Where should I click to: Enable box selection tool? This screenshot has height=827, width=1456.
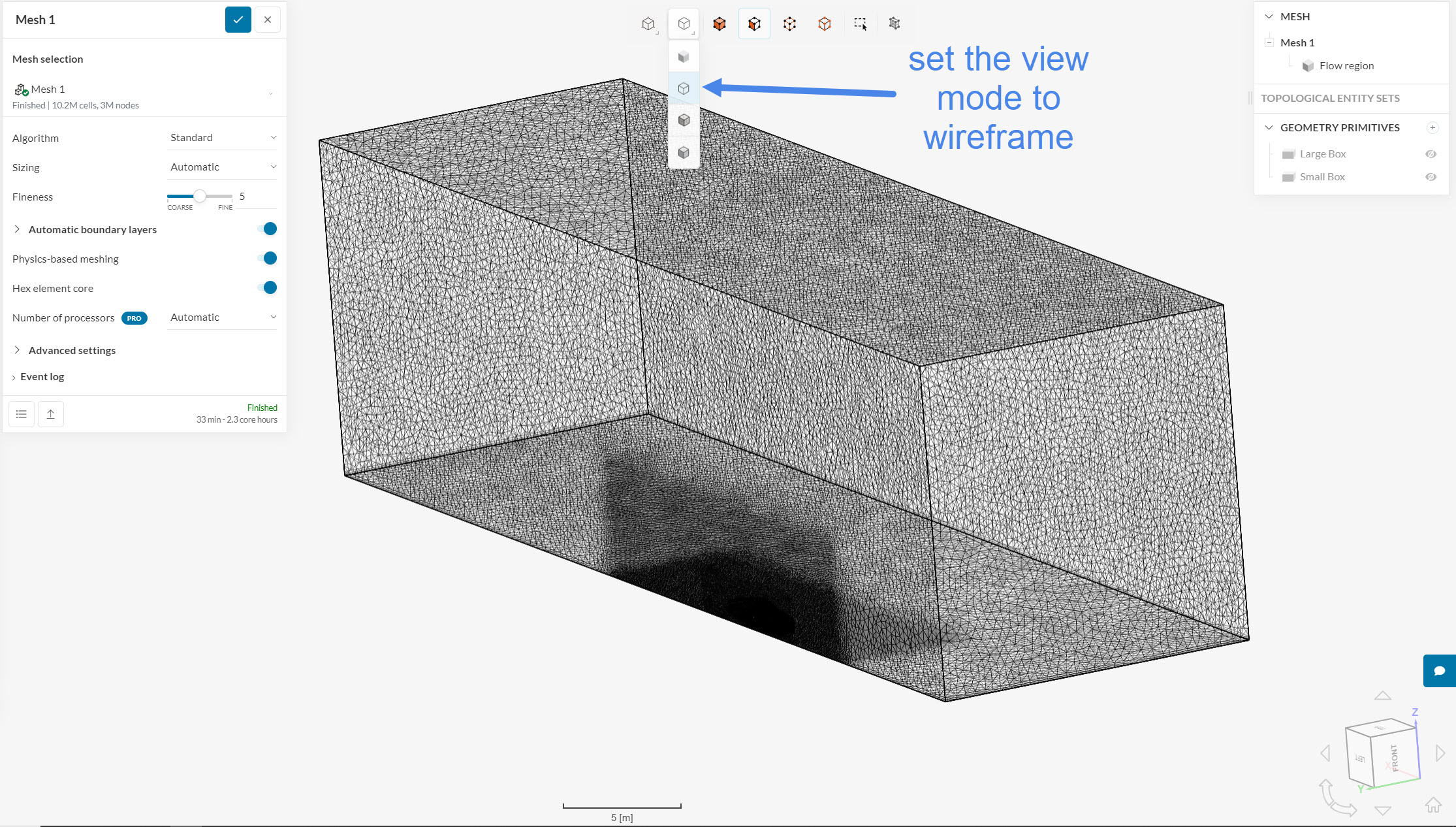pos(860,24)
